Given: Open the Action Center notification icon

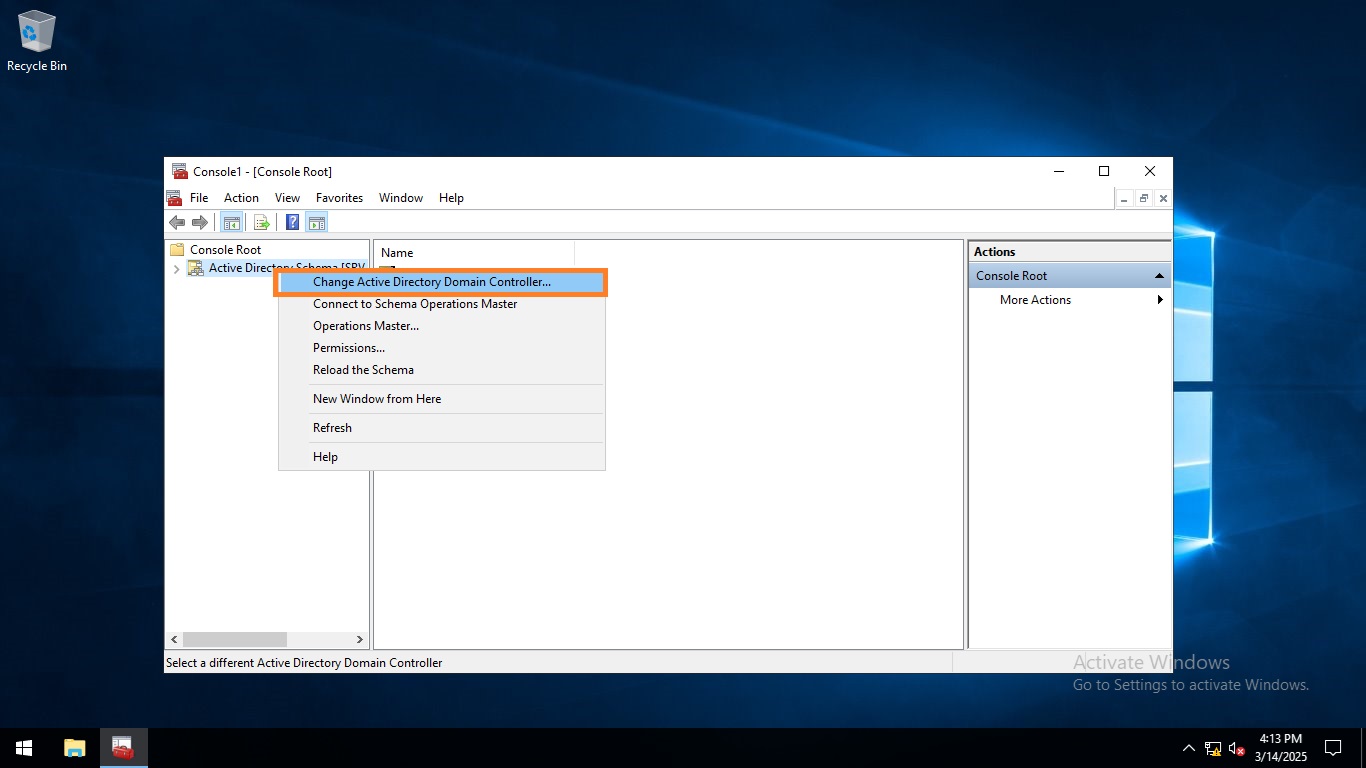Looking at the screenshot, I should pos(1333,748).
